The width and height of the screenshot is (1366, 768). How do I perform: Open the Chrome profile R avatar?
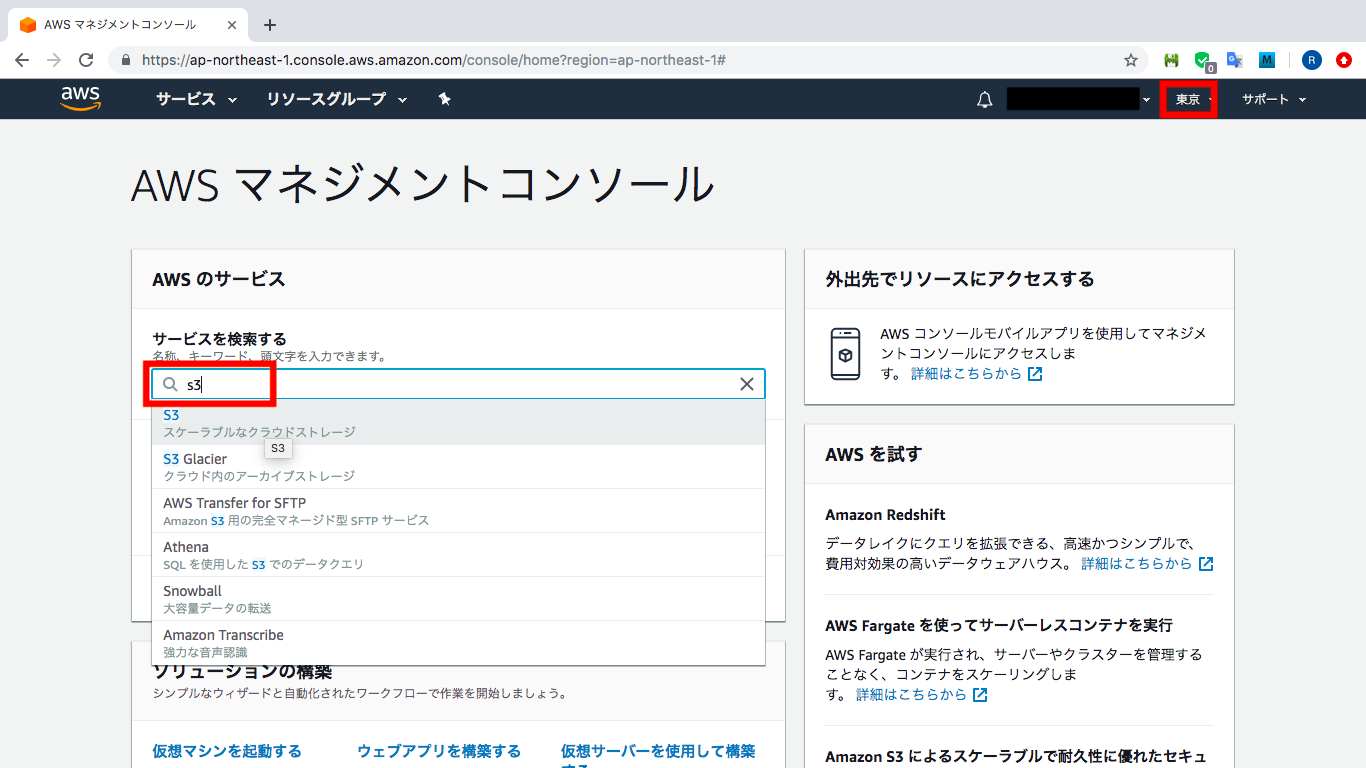(1312, 60)
